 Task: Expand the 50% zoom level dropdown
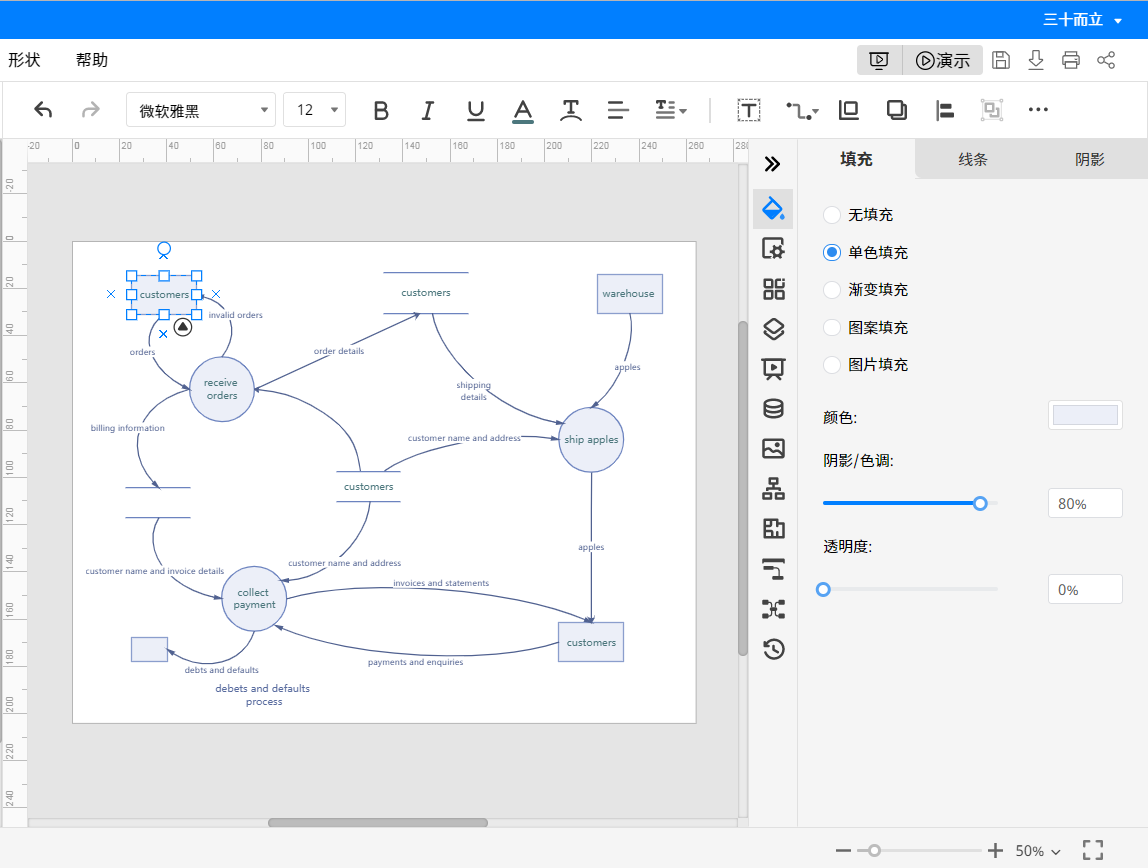point(1038,851)
